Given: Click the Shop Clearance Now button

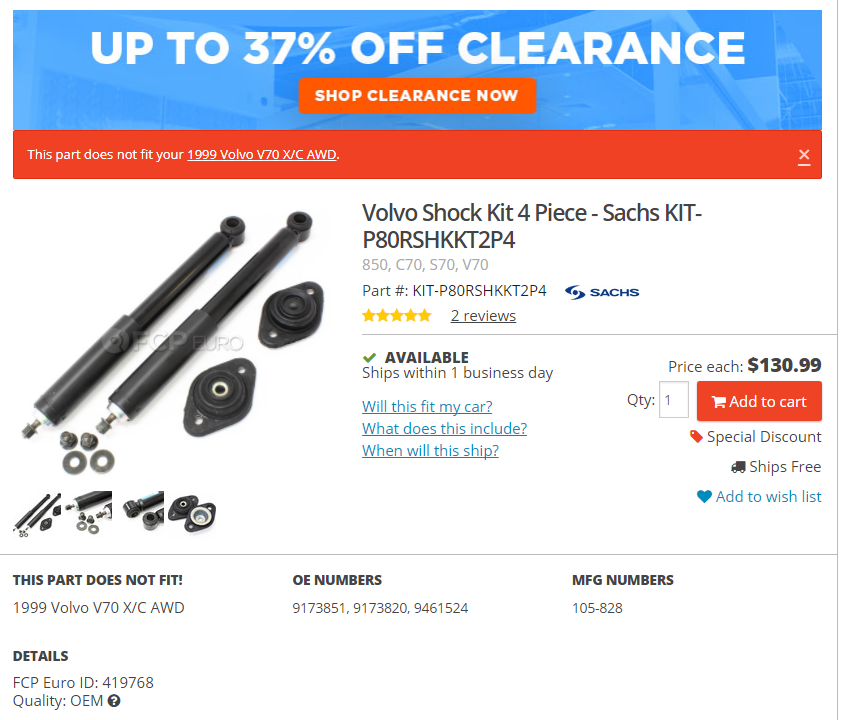Looking at the screenshot, I should point(417,96).
